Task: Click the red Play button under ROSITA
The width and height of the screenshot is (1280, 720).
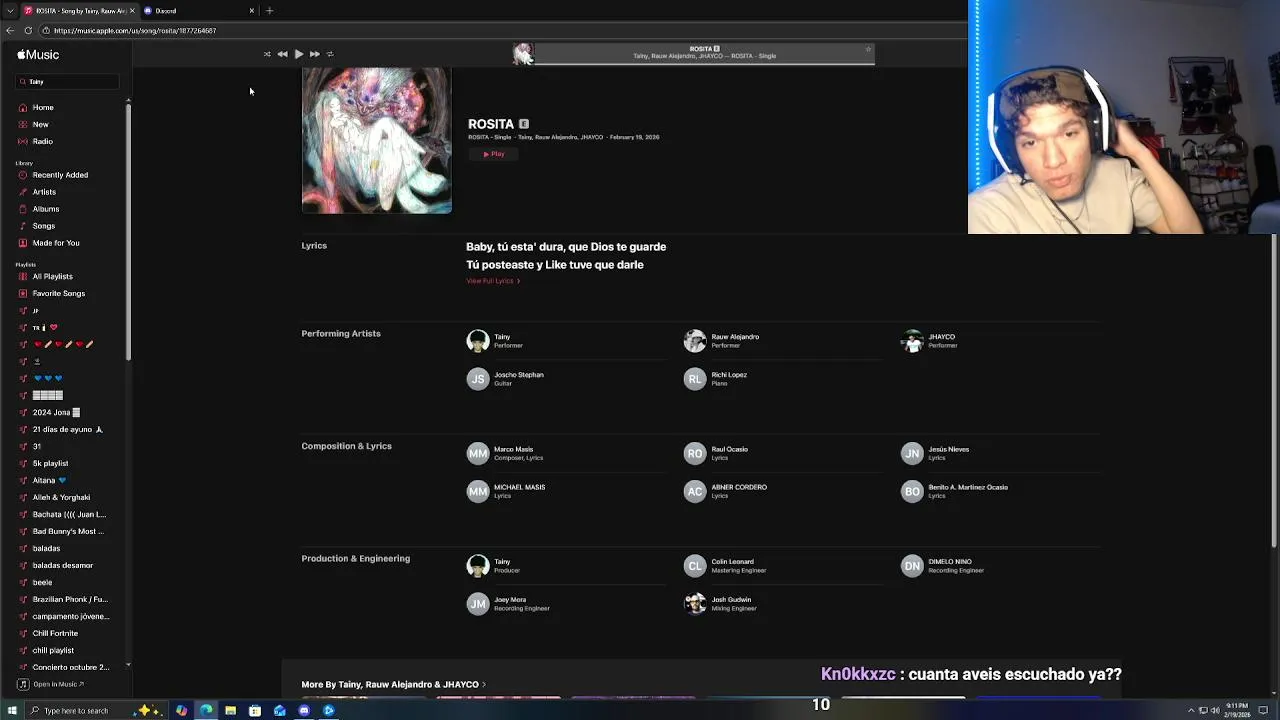Action: point(494,154)
